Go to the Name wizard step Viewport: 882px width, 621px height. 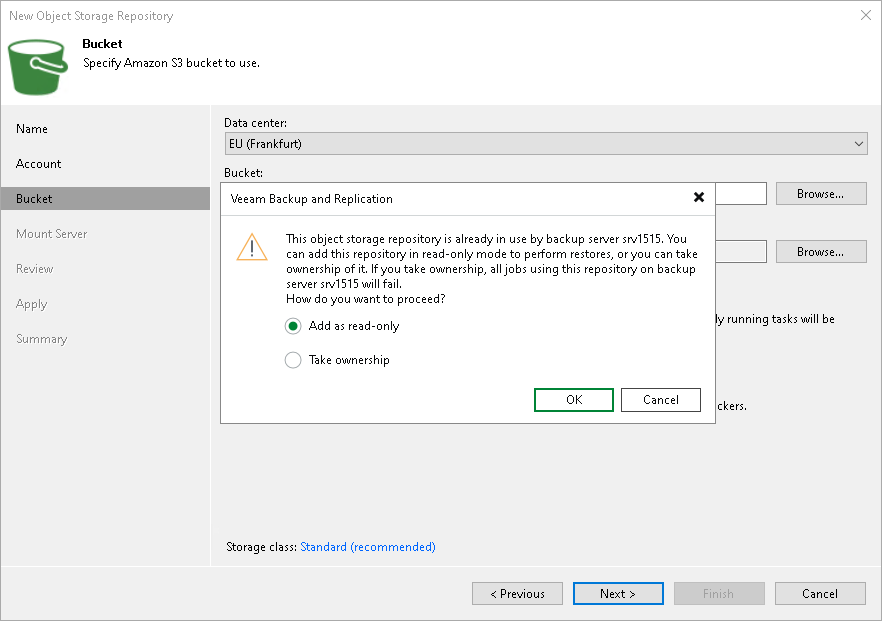(32, 129)
